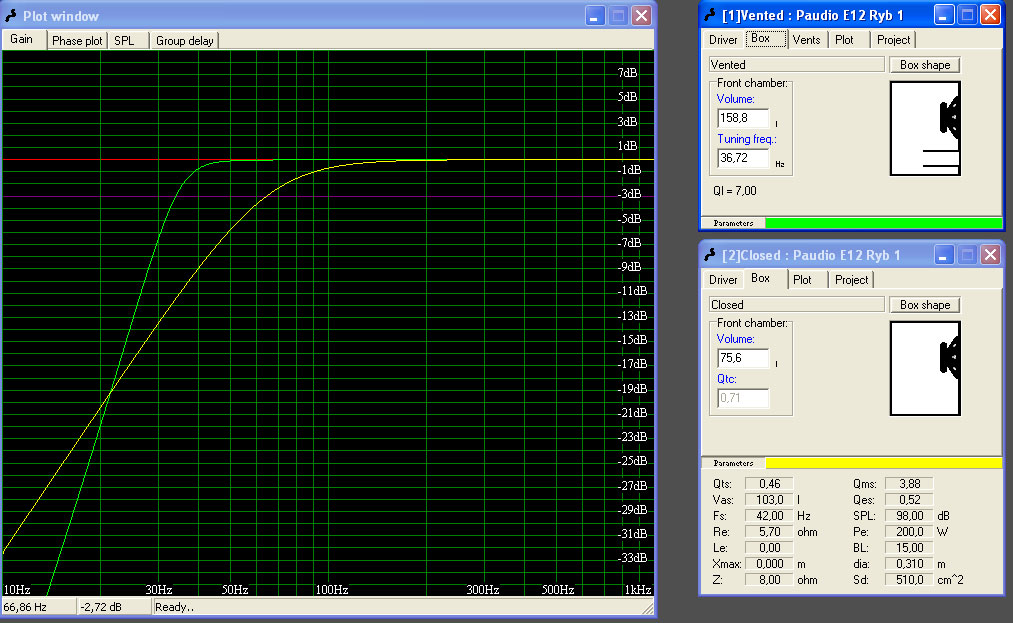Maximize the Vented window

pyautogui.click(x=967, y=15)
